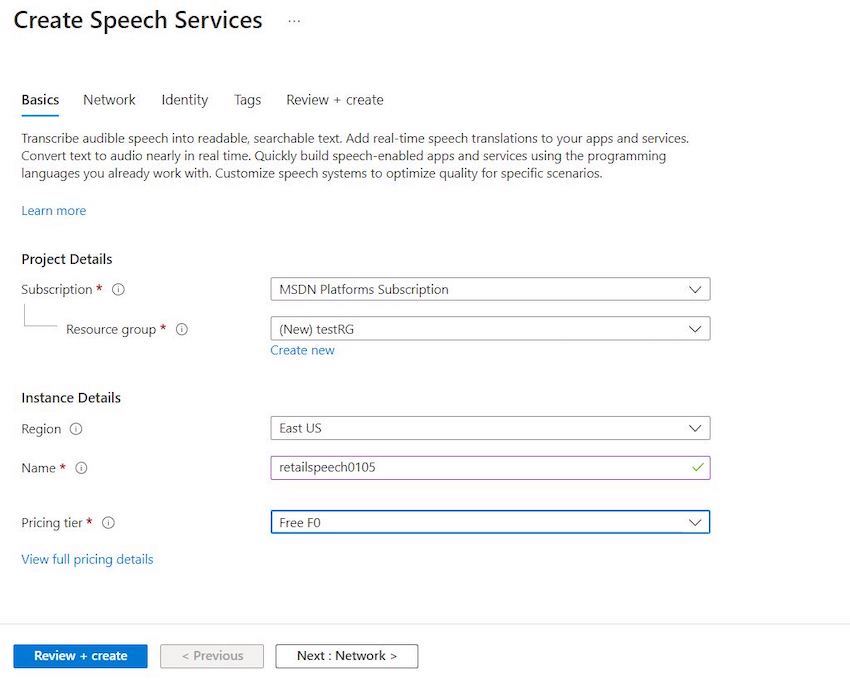Open the ellipsis menu beside the page title

(293, 20)
